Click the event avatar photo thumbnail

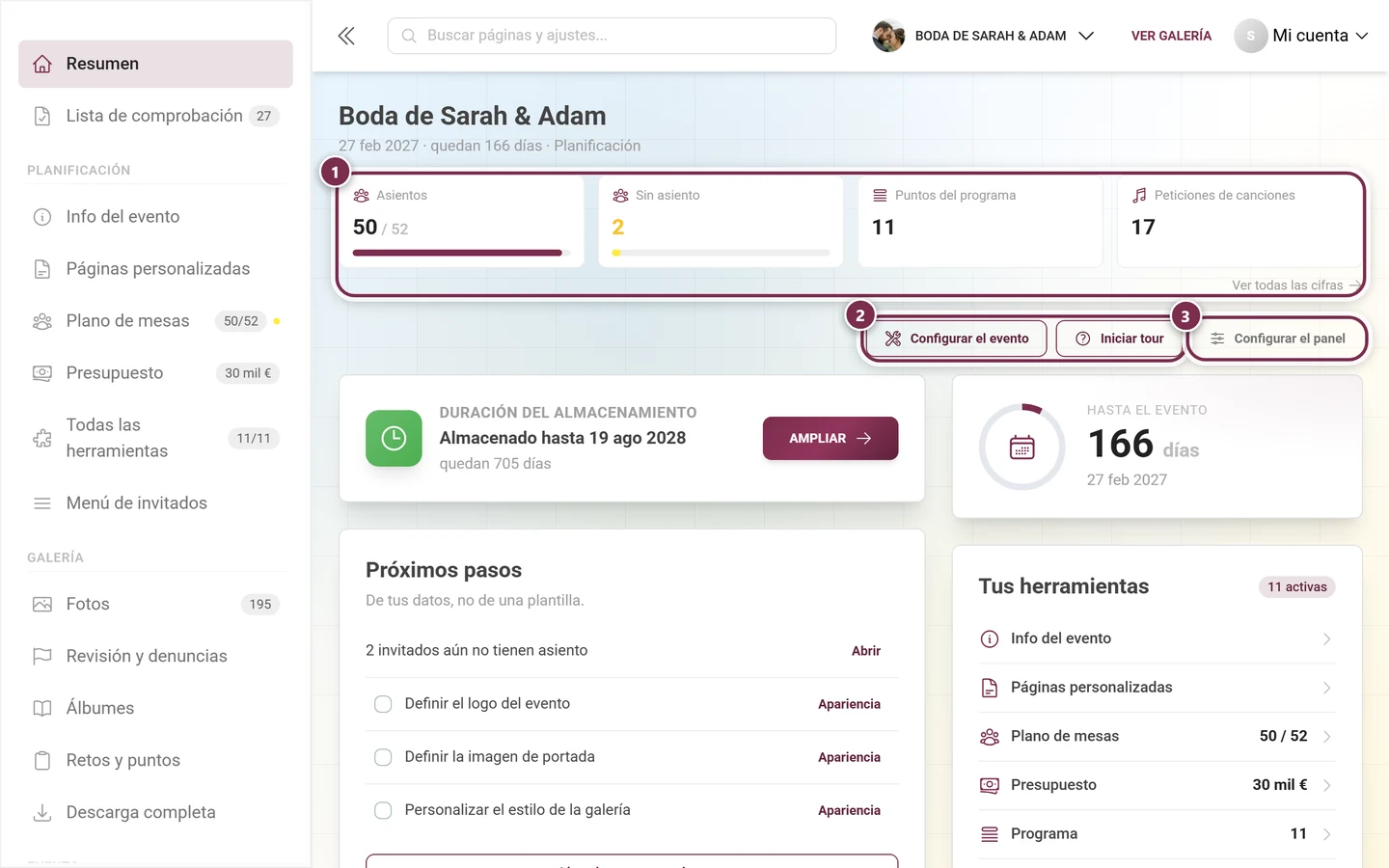point(888,36)
